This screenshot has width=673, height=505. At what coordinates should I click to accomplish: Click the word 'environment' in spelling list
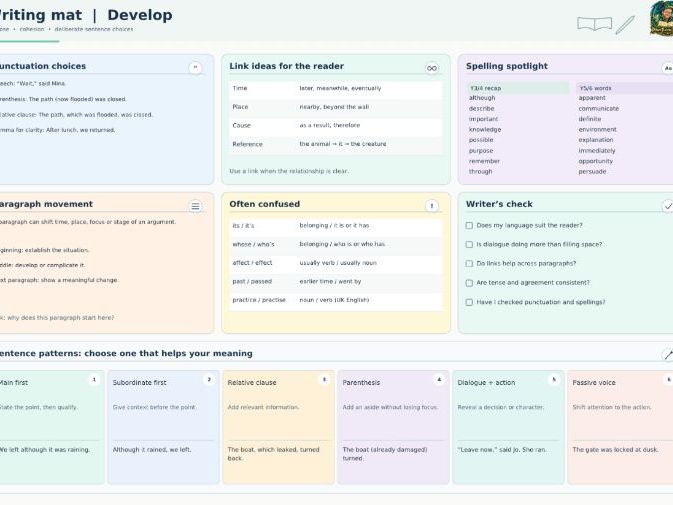597,130
